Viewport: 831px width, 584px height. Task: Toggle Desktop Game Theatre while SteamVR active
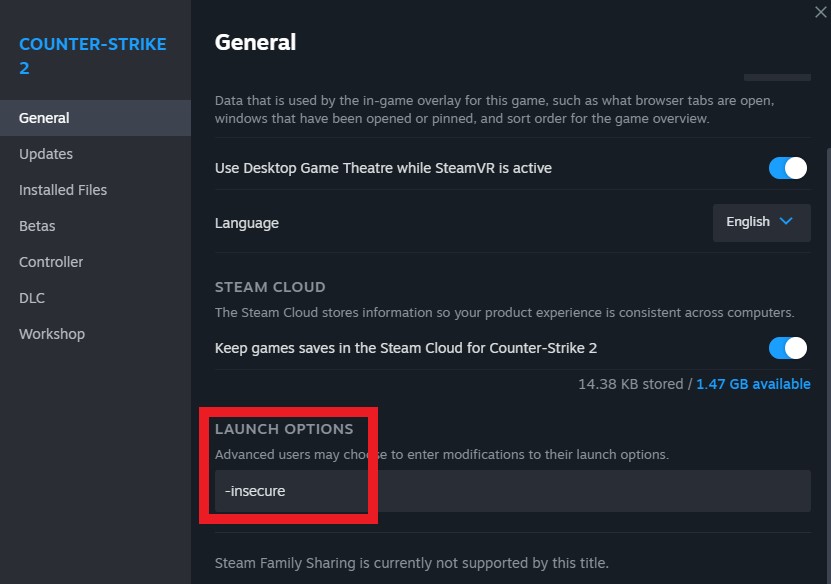coord(788,168)
